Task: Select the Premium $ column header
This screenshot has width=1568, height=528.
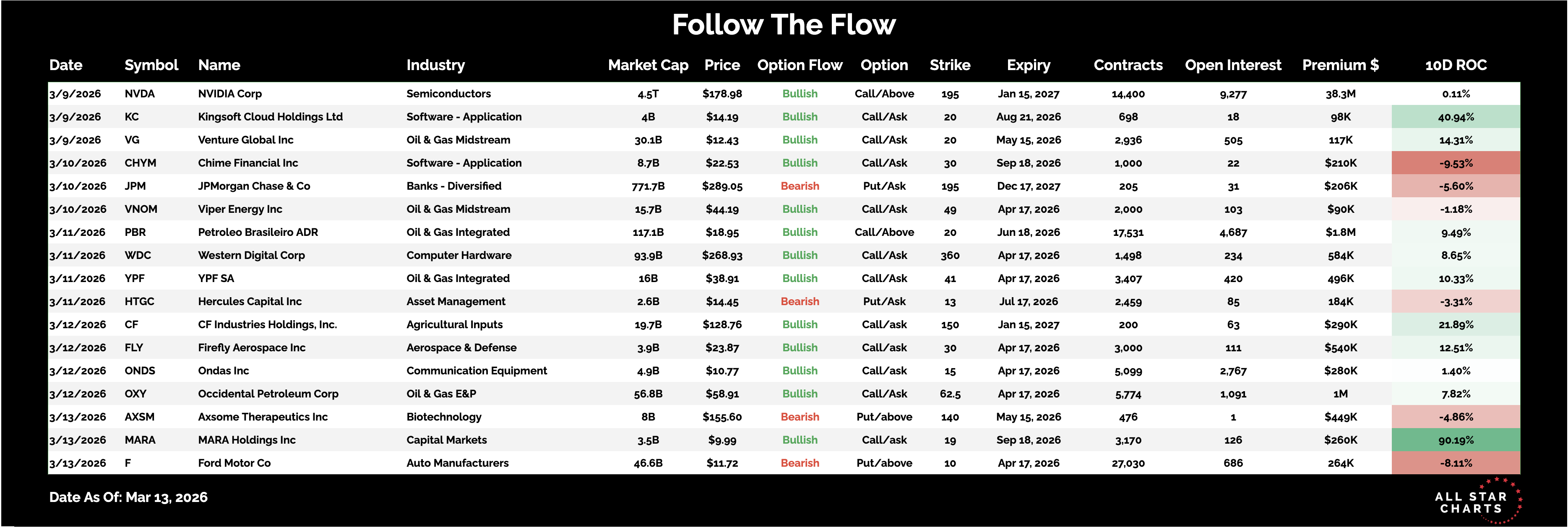Action: 1340,65
